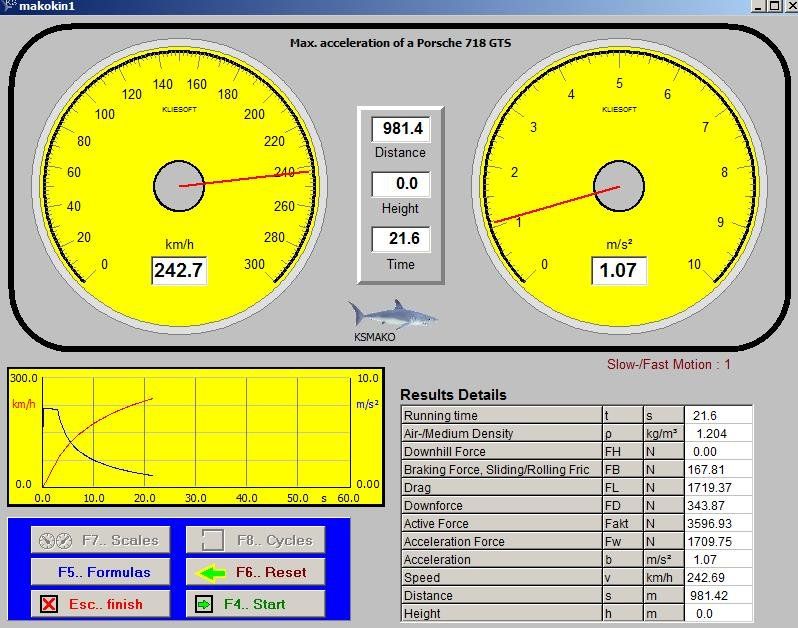Exit using Esc.. finish button

[100, 604]
